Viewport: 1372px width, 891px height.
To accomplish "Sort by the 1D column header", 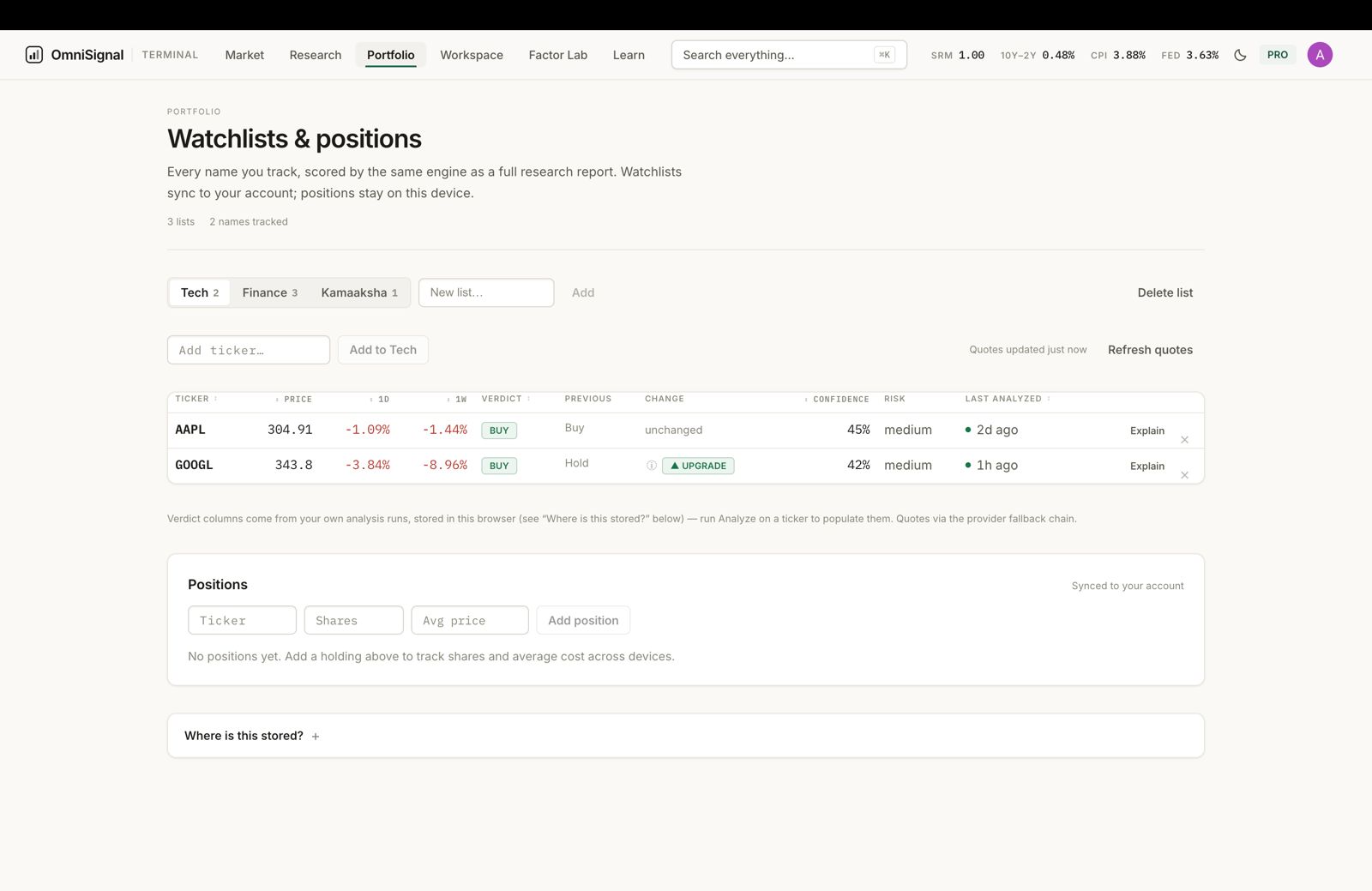I will point(379,400).
